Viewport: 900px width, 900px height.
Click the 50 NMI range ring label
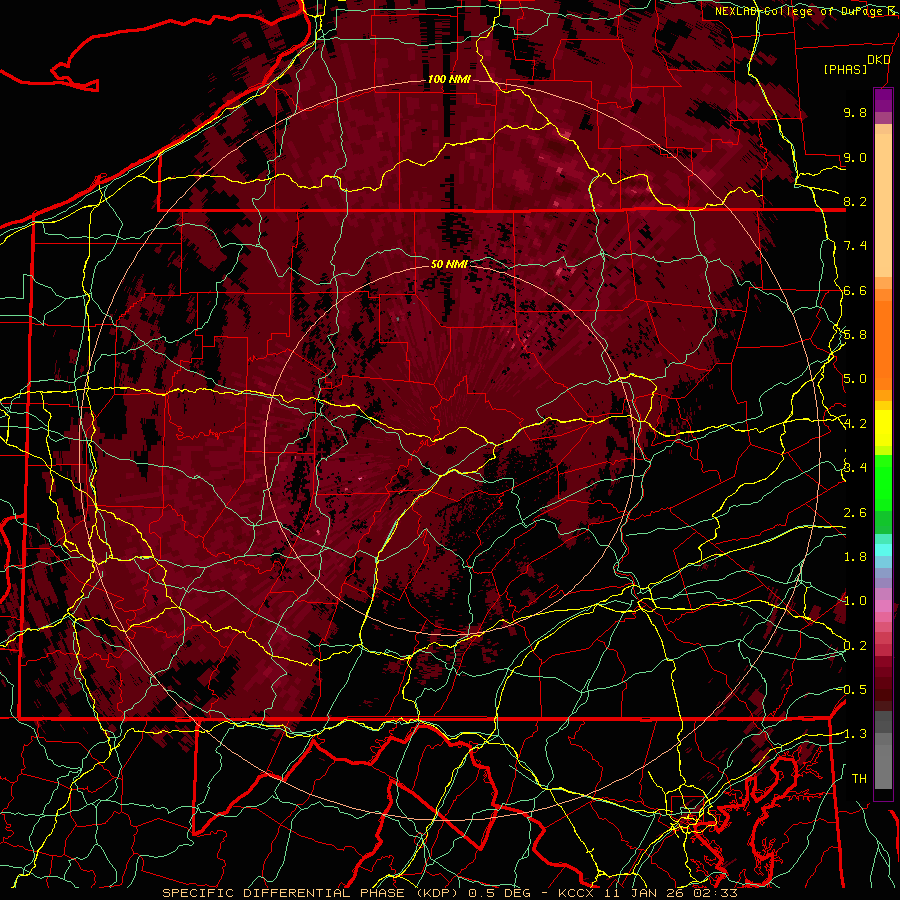click(449, 264)
